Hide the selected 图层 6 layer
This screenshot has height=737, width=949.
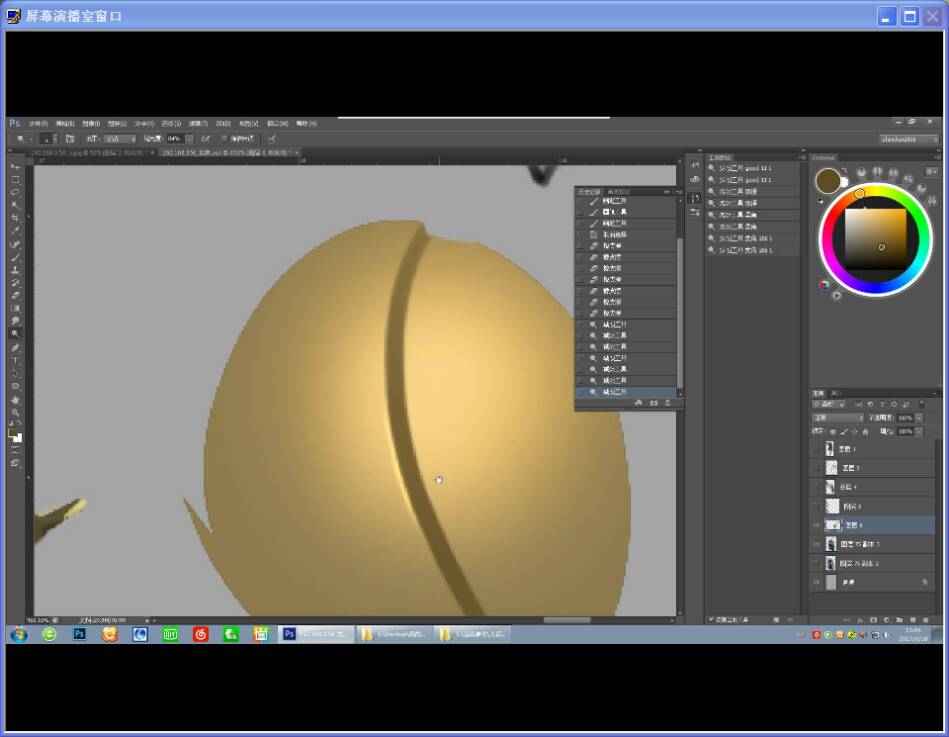click(x=816, y=525)
